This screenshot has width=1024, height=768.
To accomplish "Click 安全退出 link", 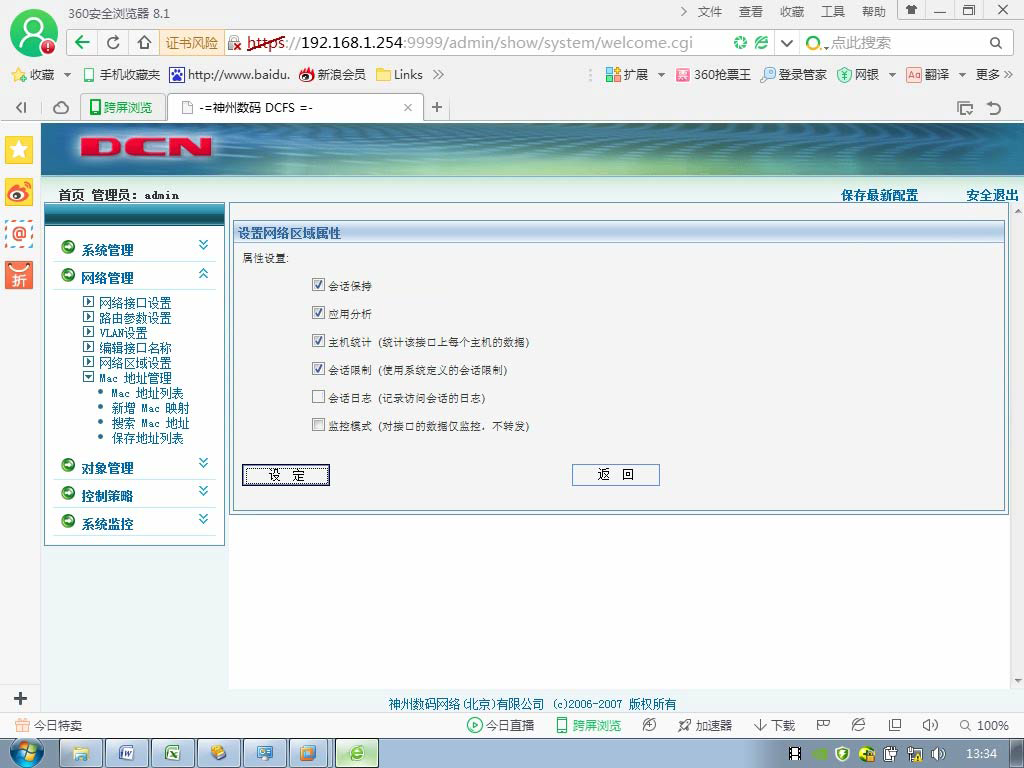I will tap(992, 195).
